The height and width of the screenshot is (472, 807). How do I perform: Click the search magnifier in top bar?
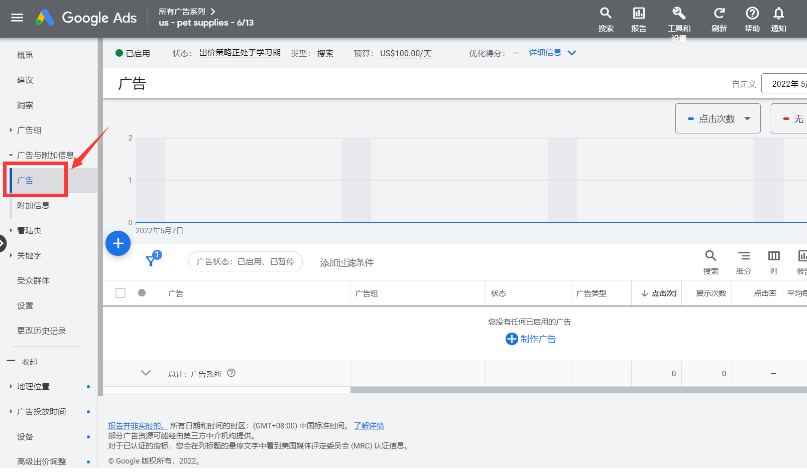click(x=606, y=13)
